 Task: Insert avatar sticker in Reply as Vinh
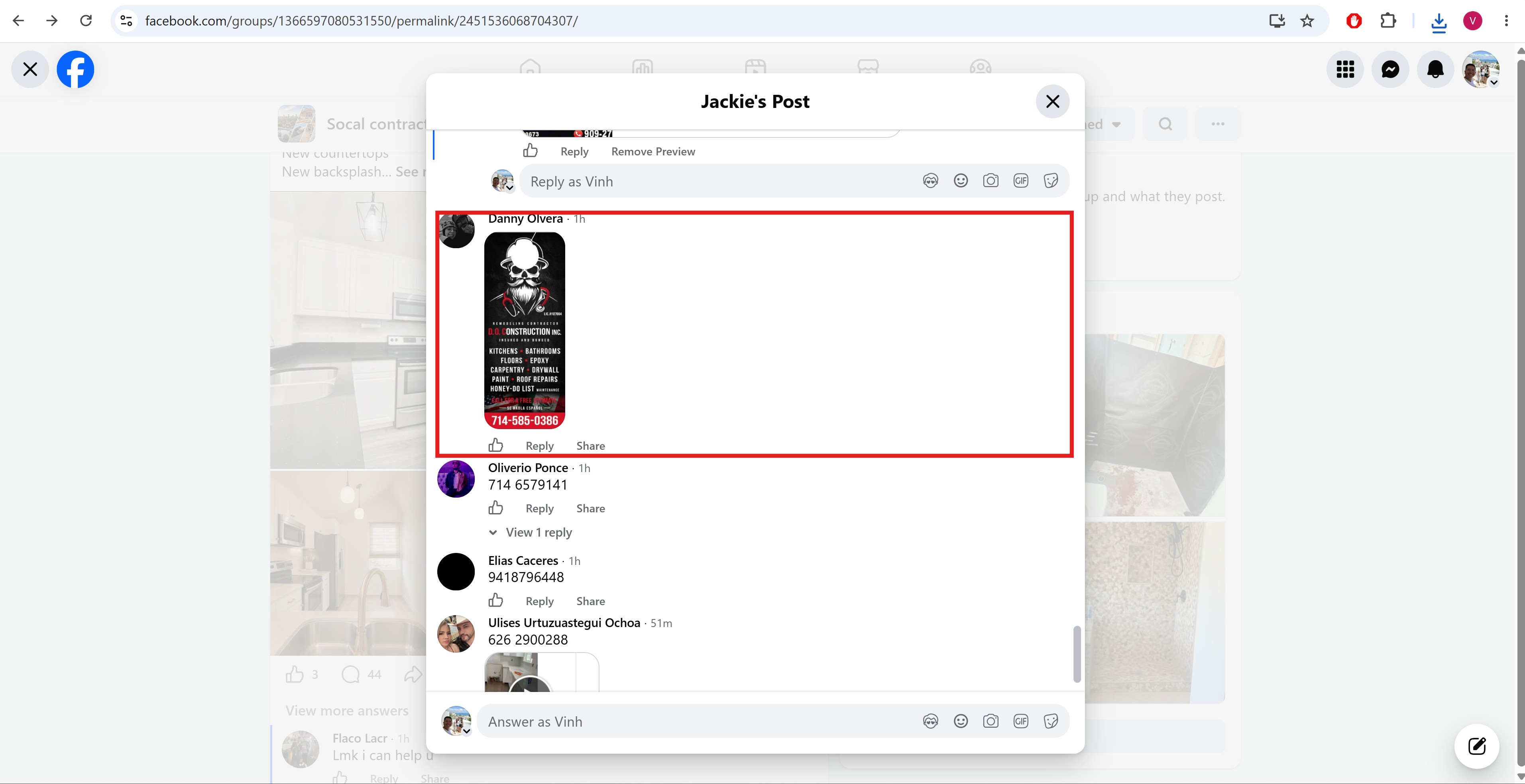[x=930, y=180]
